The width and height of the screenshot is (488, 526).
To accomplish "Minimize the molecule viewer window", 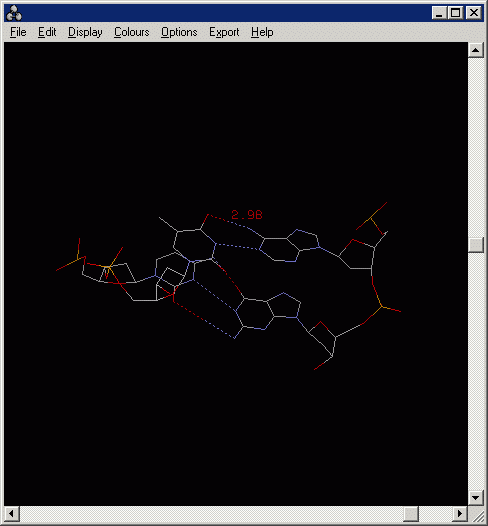I will [439, 13].
